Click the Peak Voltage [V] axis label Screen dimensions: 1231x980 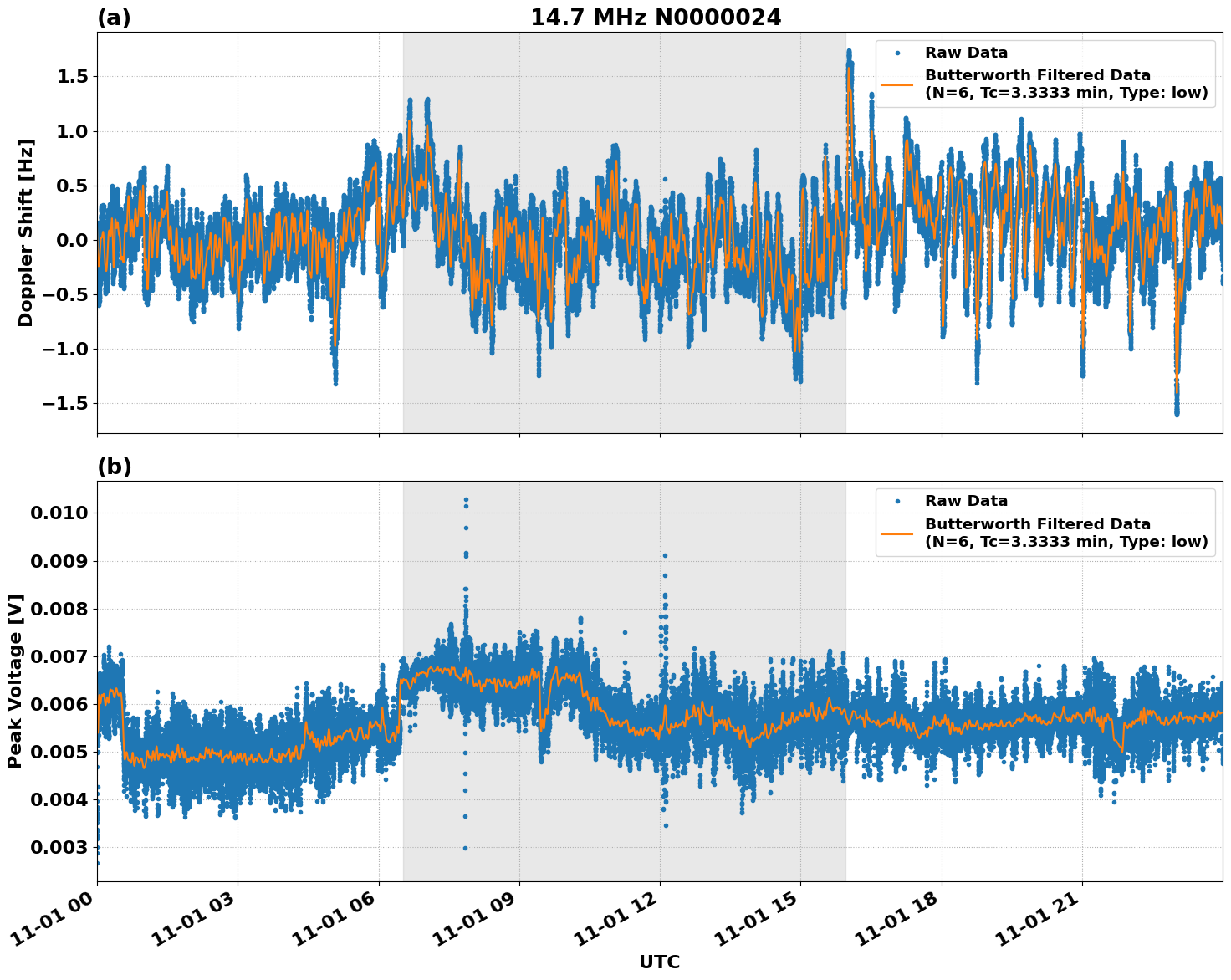[x=18, y=681]
